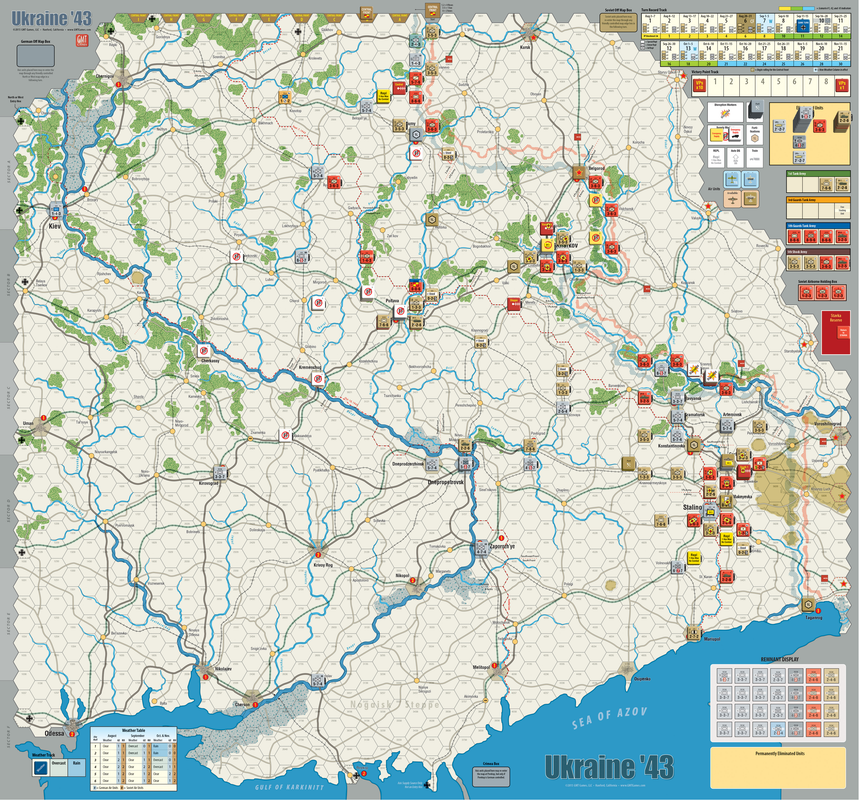Select the German counter at Kirovograd
The height and width of the screenshot is (800, 859).
[x=220, y=473]
